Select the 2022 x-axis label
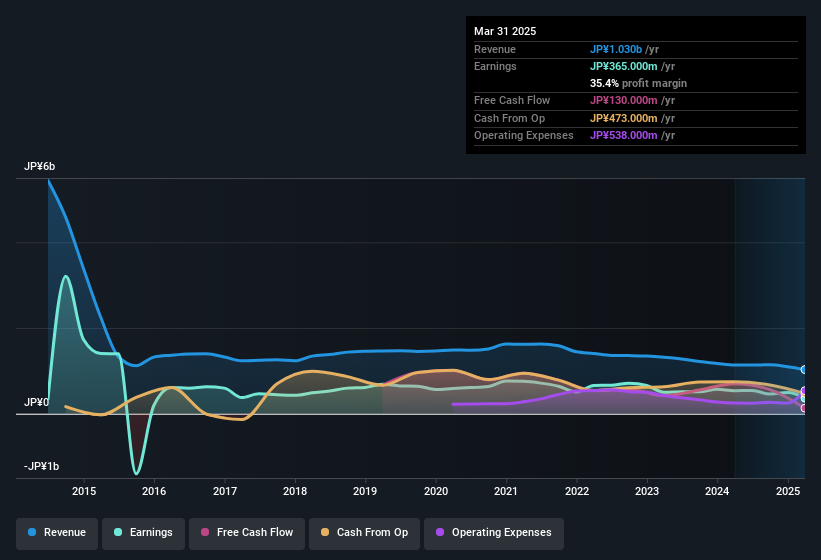Image resolution: width=821 pixels, height=560 pixels. pyautogui.click(x=576, y=491)
